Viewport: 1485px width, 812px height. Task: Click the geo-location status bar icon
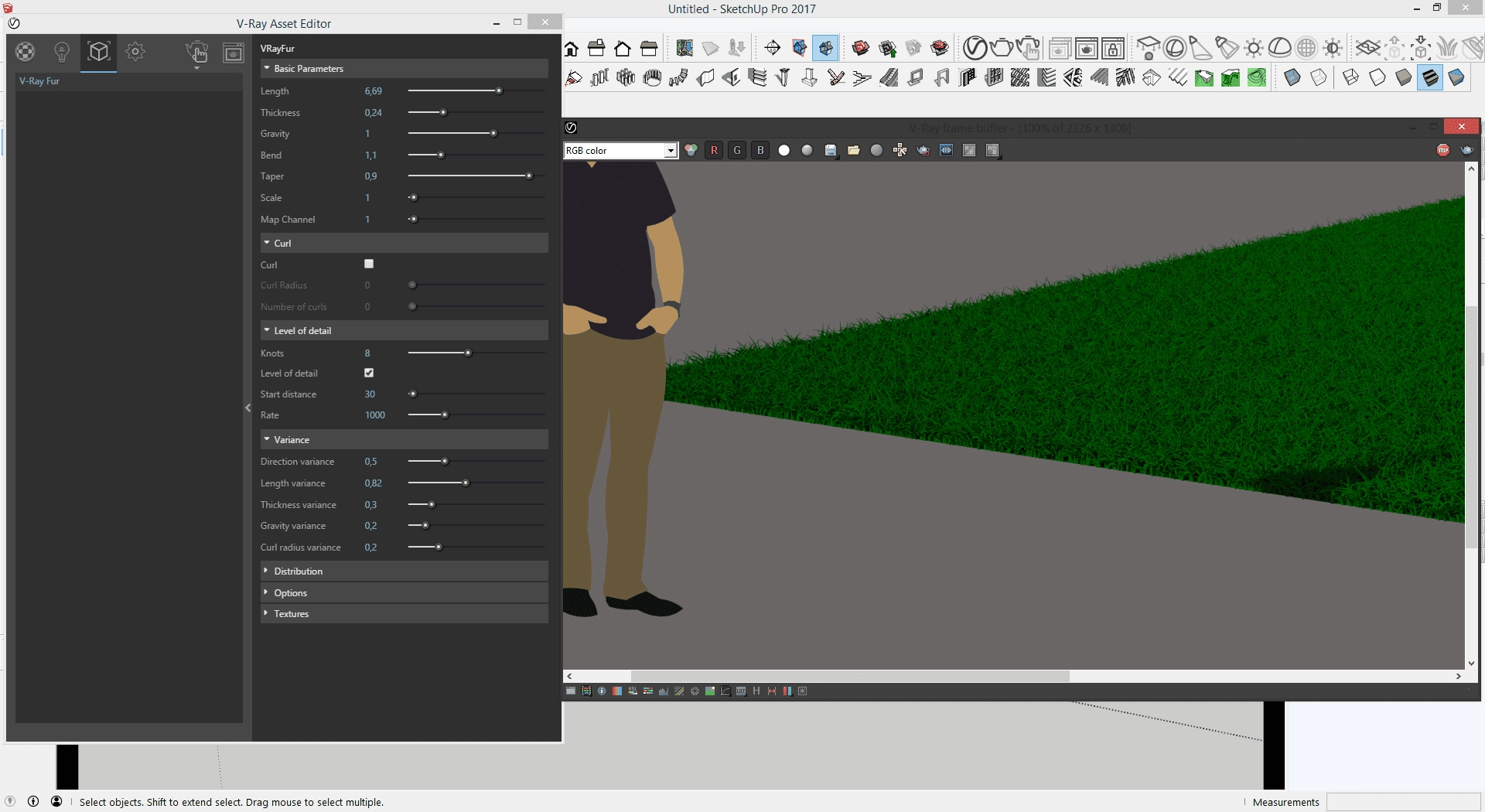pos(10,801)
